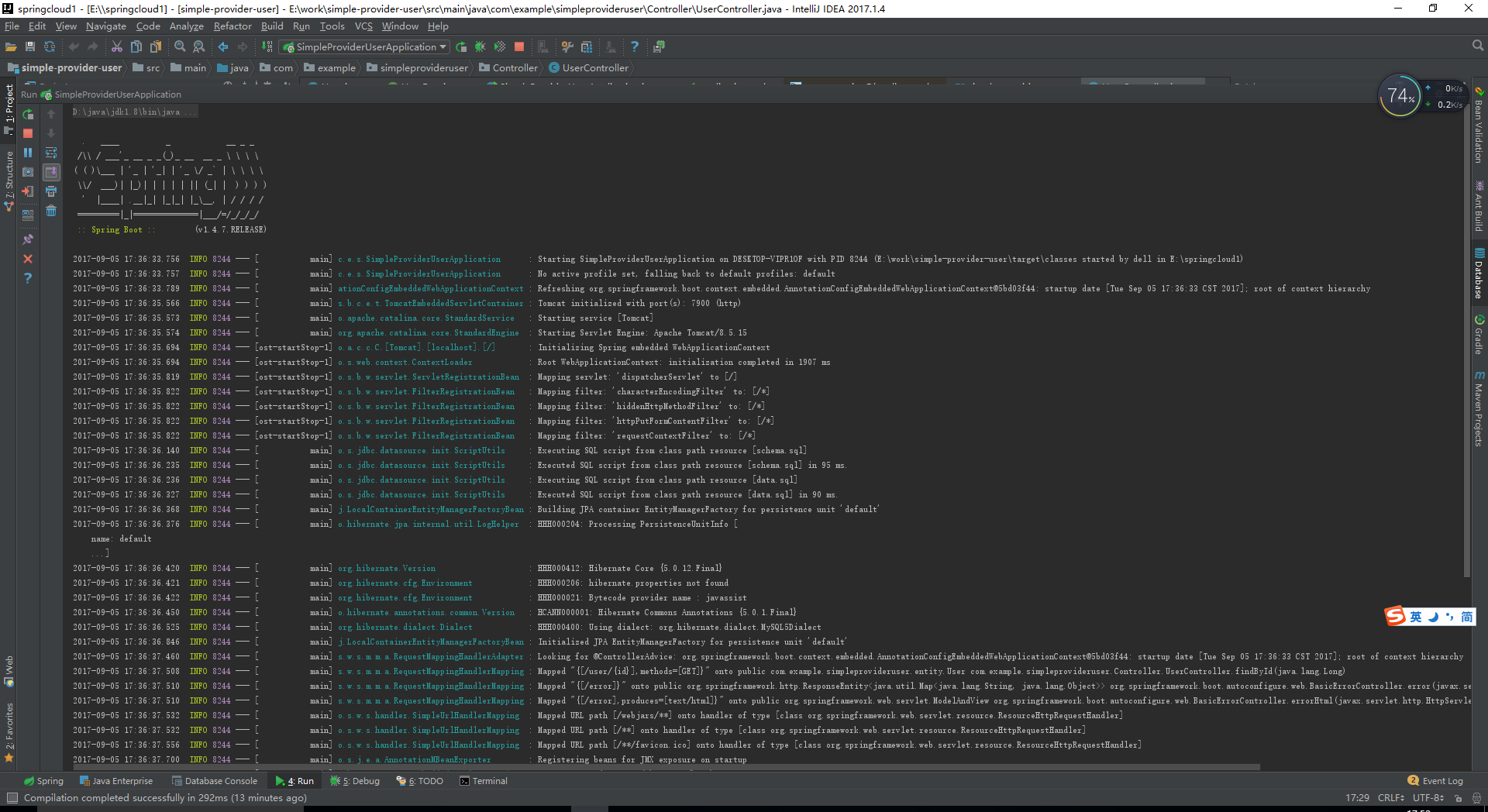The width and height of the screenshot is (1488, 812).
Task: Change line separator CRLF in status bar
Action: coord(1390,797)
